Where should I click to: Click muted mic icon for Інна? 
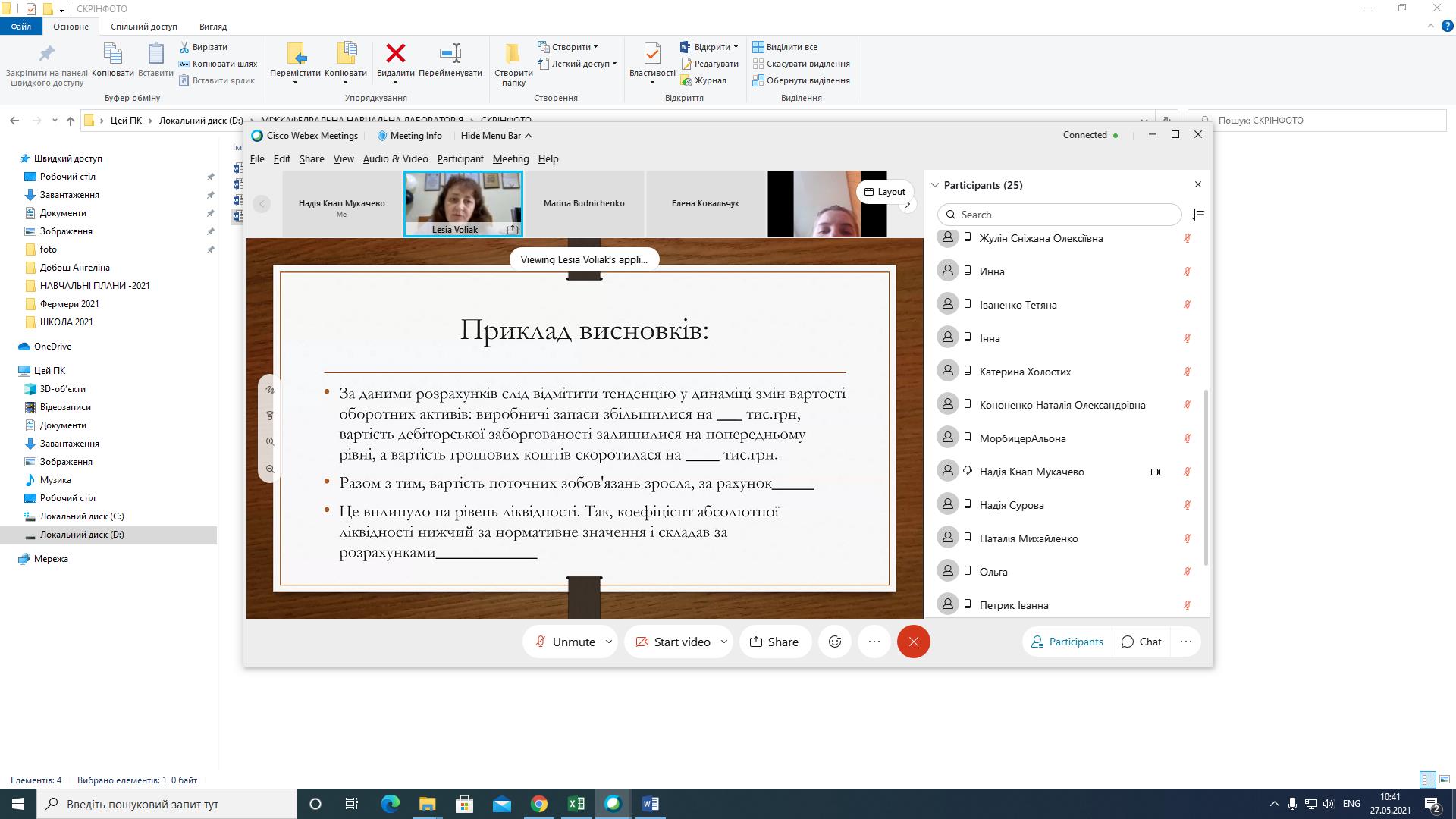click(1188, 338)
